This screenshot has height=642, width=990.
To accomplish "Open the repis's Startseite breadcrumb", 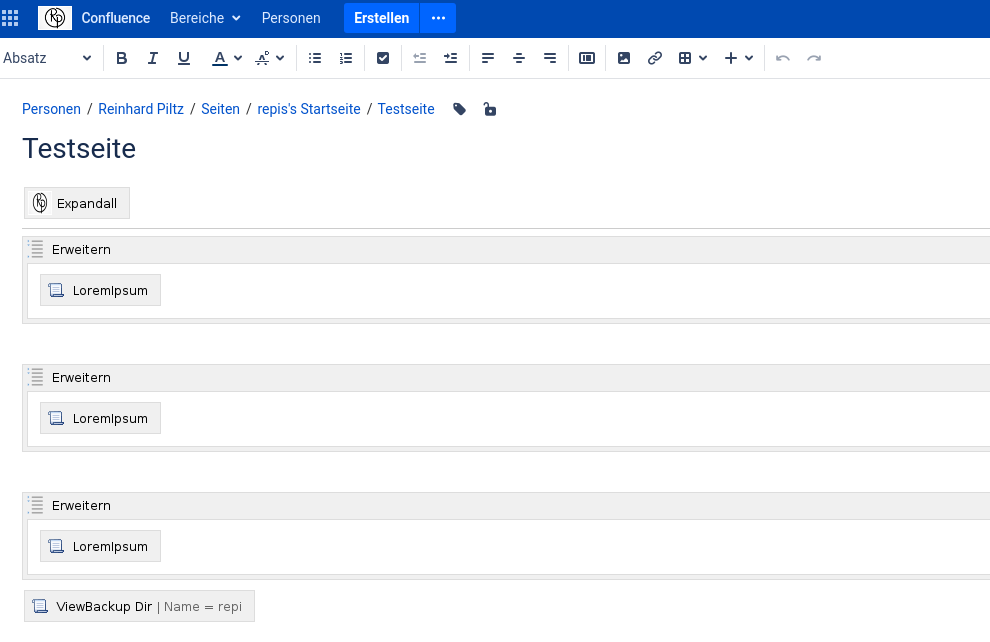I will (x=309, y=109).
